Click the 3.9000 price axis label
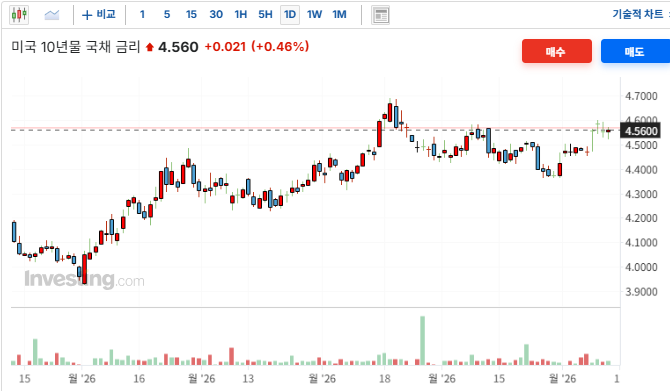Image resolution: width=670 pixels, height=391 pixels. coord(641,292)
